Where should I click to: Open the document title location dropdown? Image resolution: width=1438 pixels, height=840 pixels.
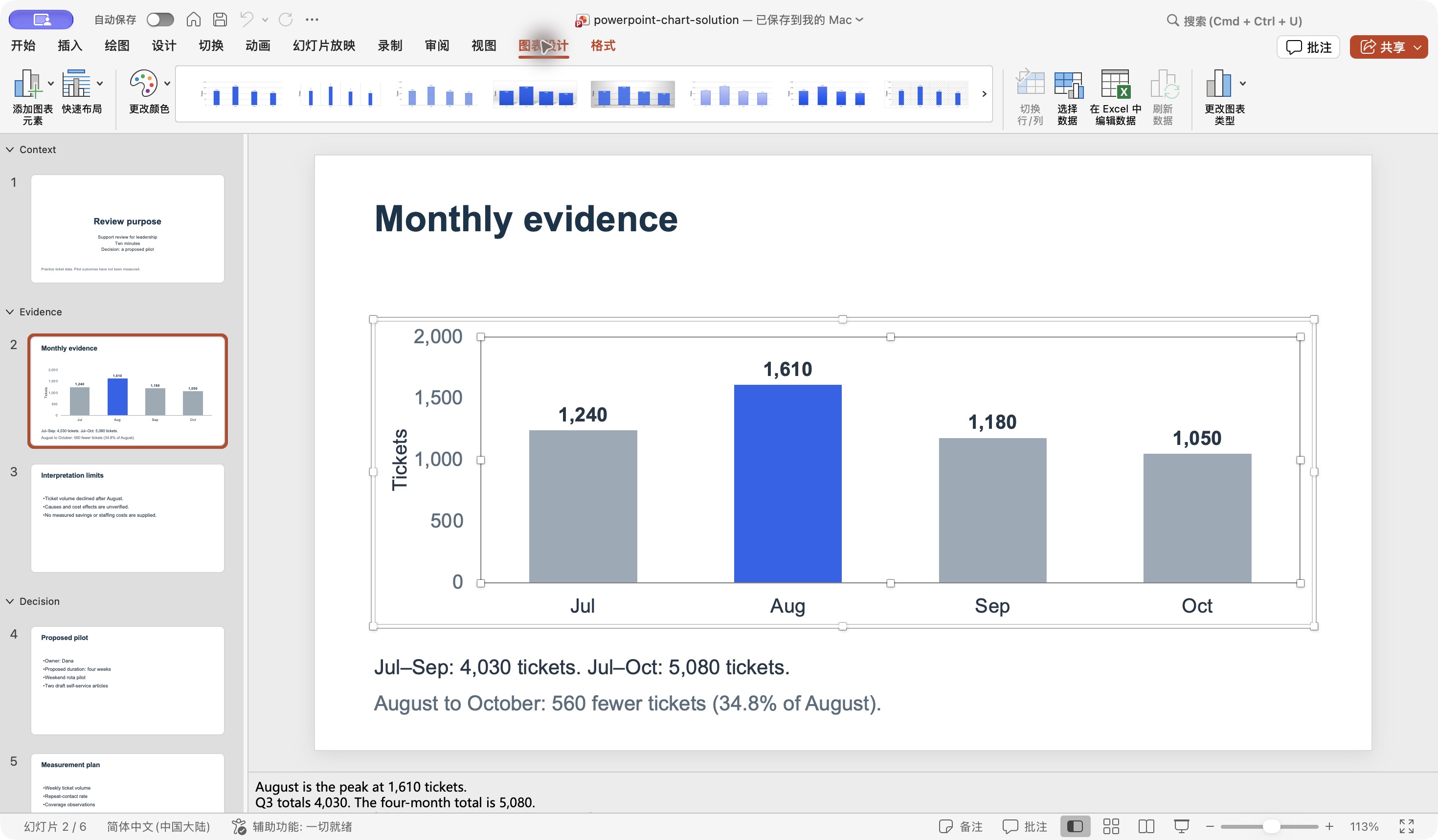(x=859, y=20)
